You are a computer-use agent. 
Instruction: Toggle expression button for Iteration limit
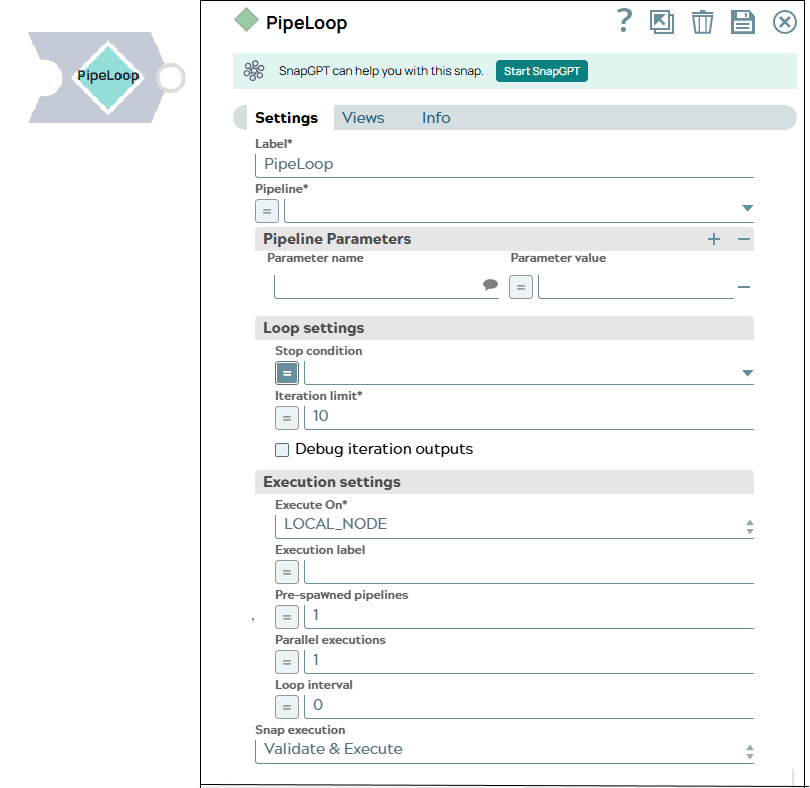[287, 417]
